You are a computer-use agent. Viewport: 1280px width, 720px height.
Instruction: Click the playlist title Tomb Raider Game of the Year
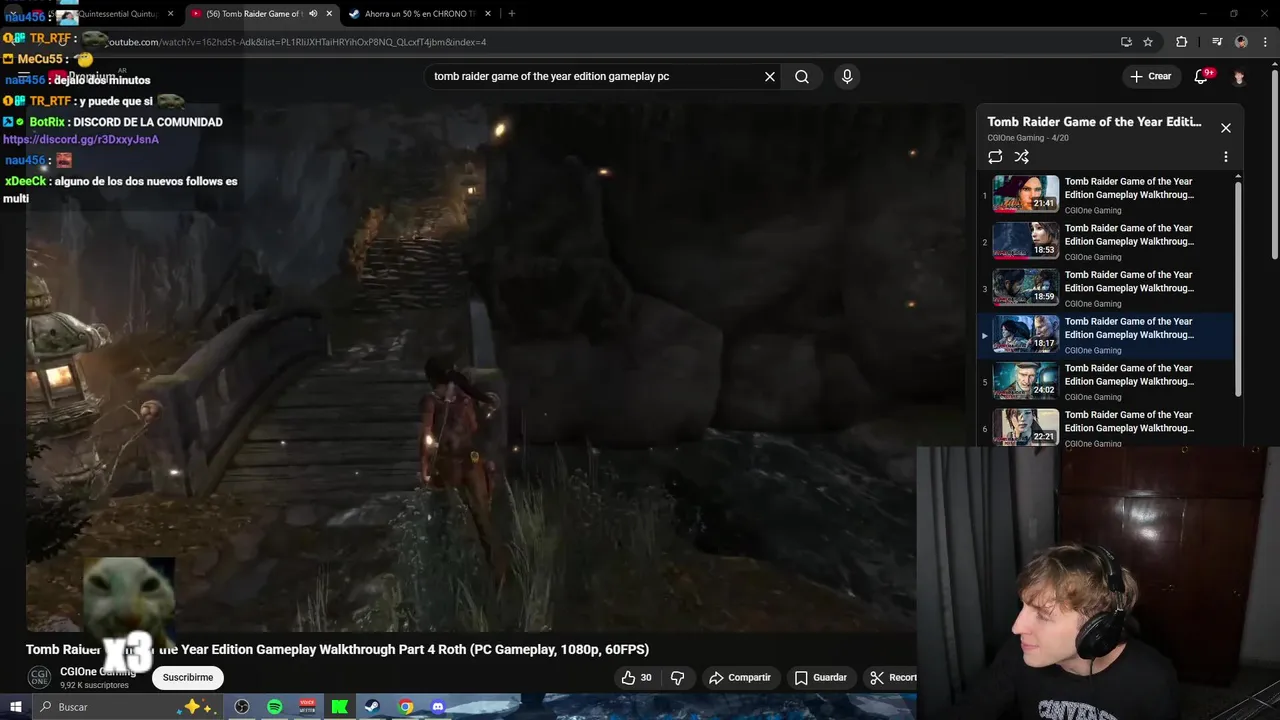coord(1095,122)
